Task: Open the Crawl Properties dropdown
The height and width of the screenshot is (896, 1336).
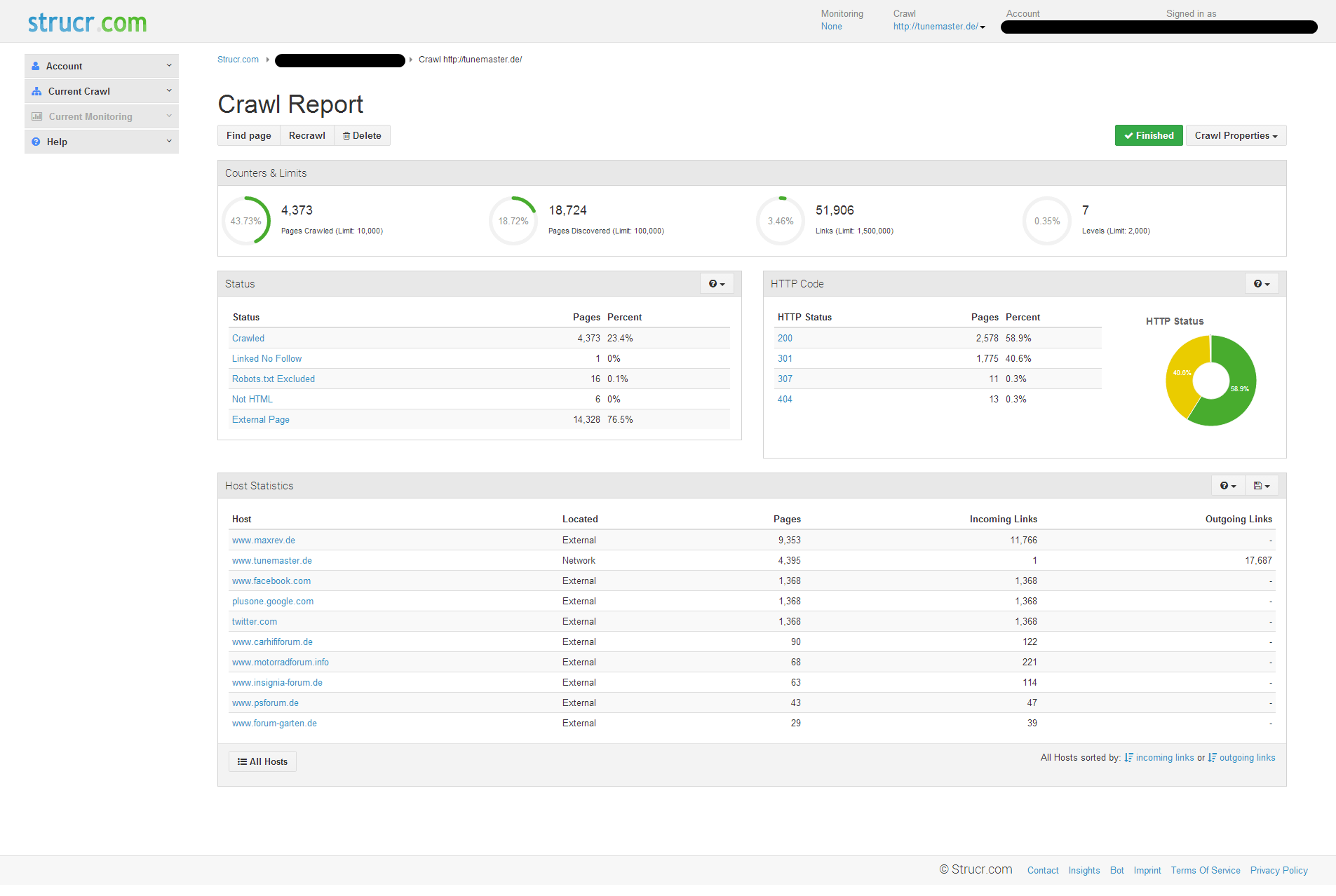Action: coord(1236,135)
